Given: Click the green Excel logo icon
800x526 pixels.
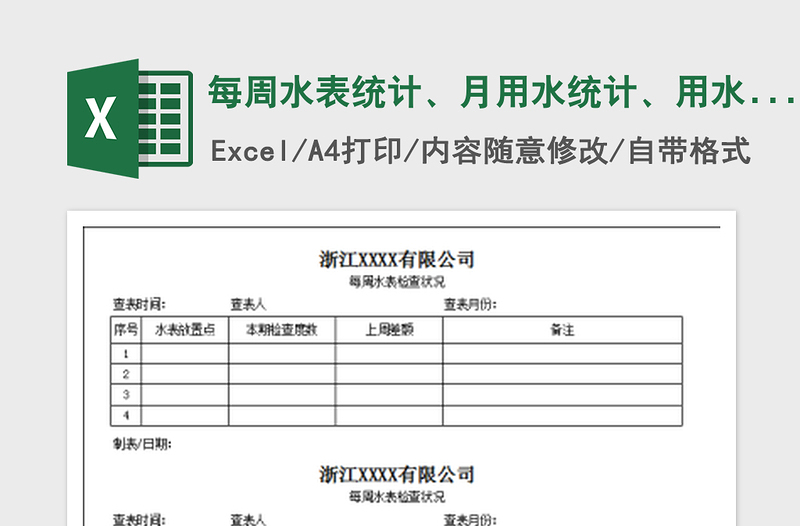Looking at the screenshot, I should [x=129, y=120].
